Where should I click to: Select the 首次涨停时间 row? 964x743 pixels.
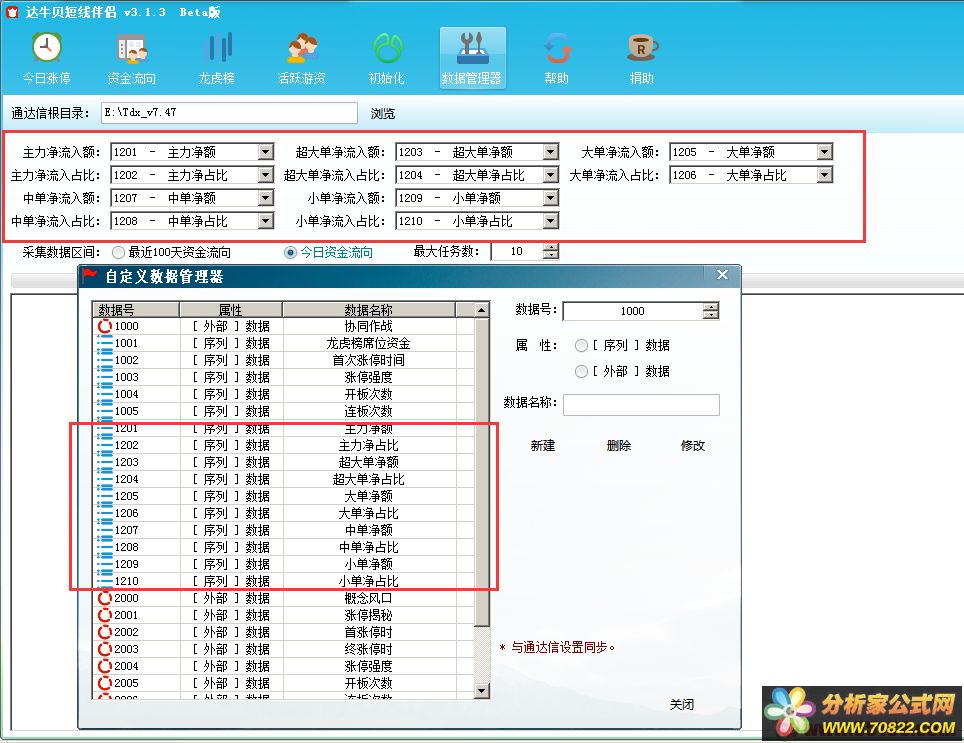tap(283, 360)
